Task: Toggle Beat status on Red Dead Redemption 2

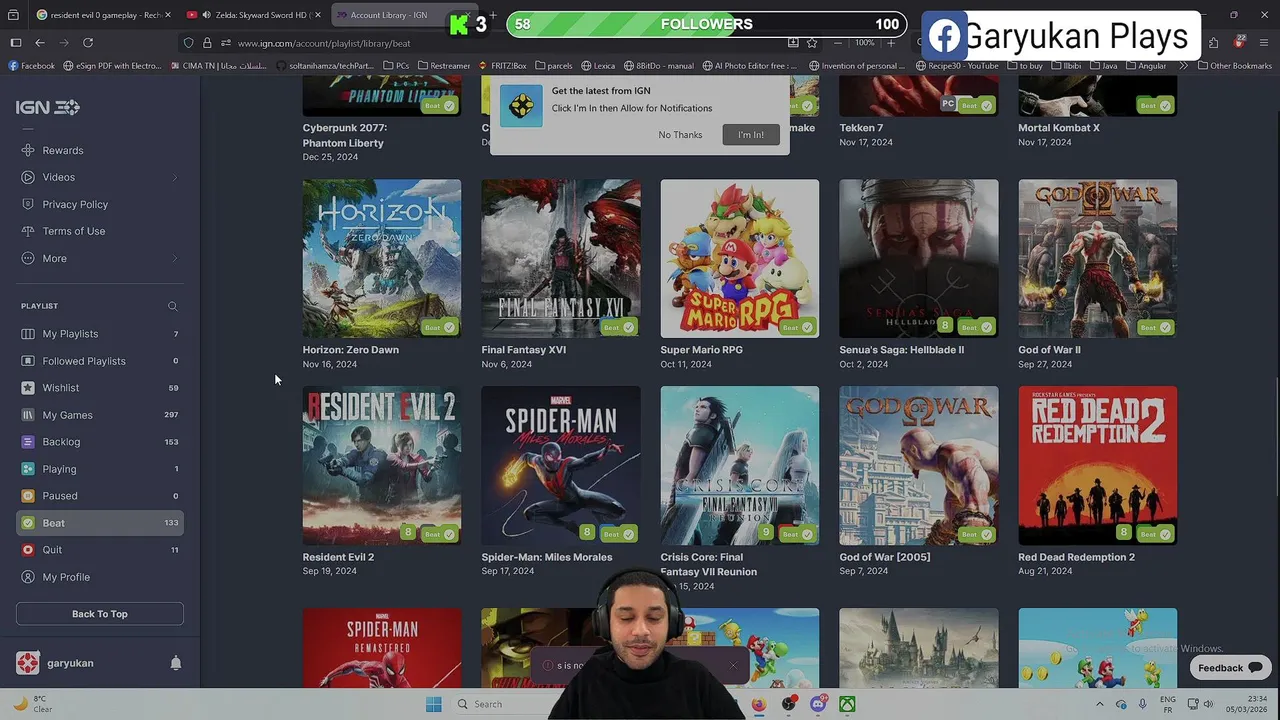Action: (1155, 534)
